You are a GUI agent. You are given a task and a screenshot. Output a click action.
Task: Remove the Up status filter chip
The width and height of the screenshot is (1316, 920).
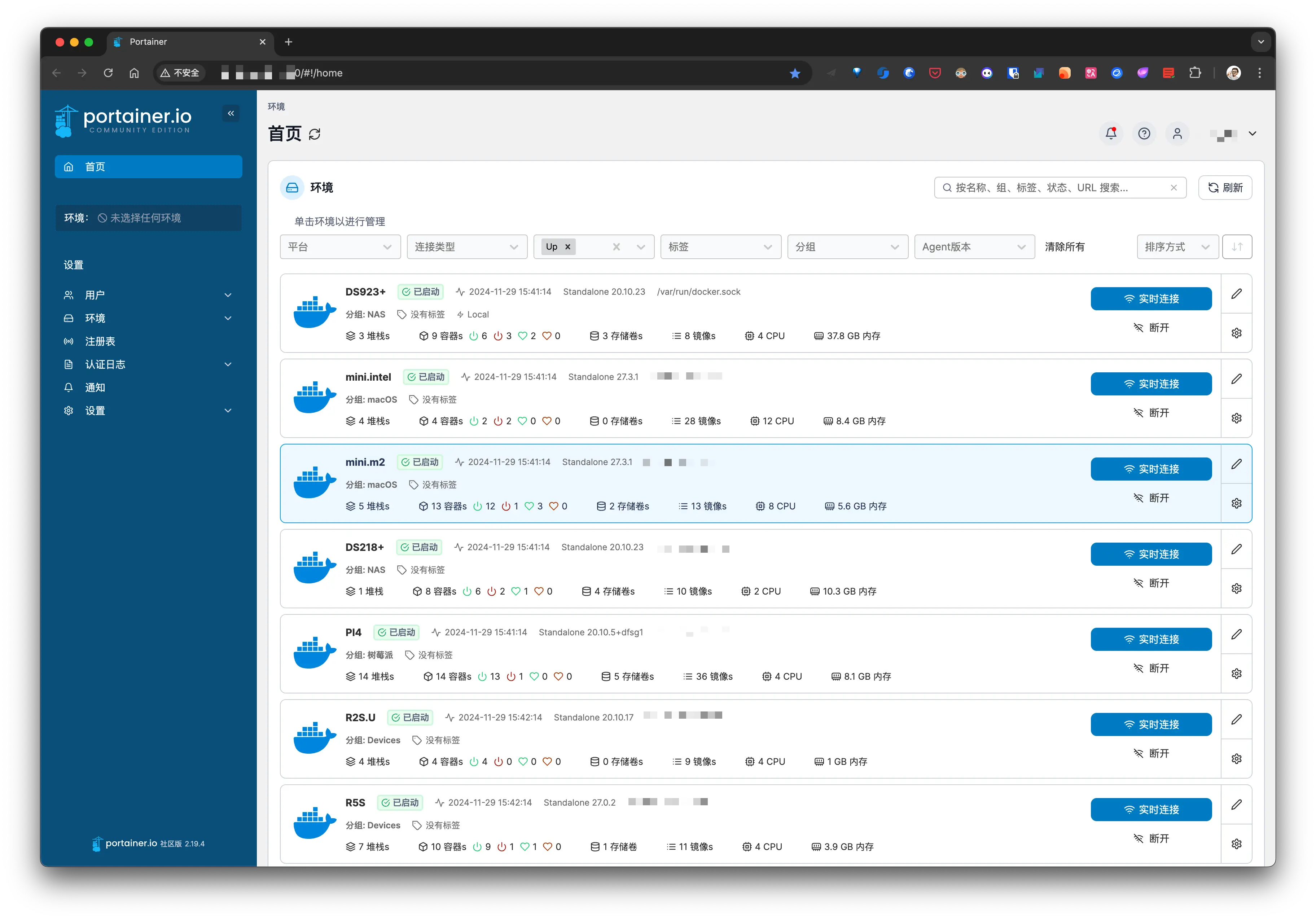[568, 247]
